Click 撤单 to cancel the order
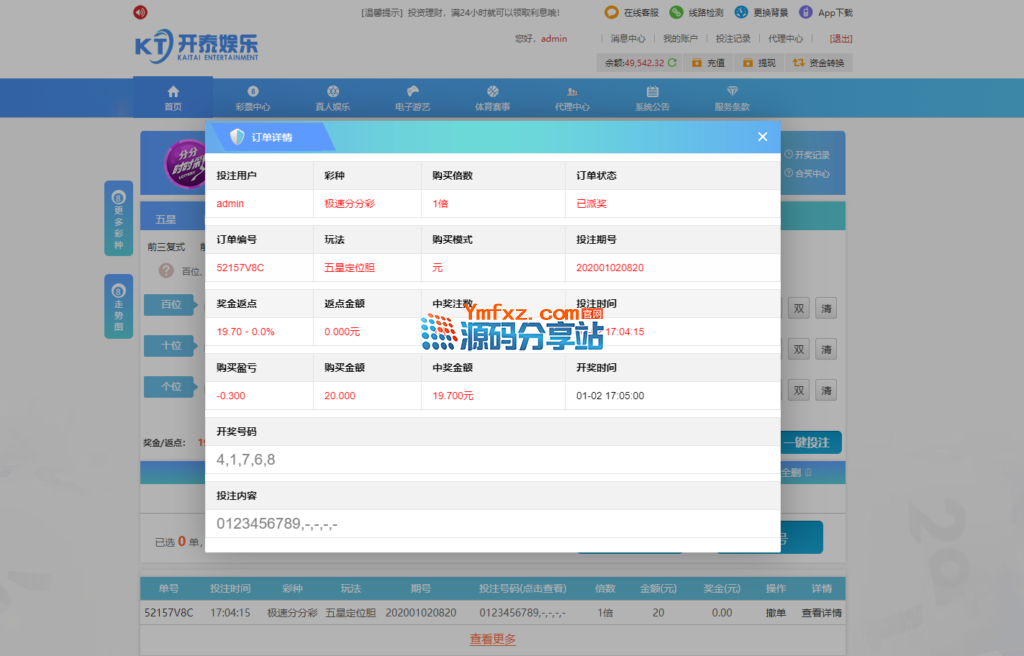The height and width of the screenshot is (656, 1024). coord(776,613)
